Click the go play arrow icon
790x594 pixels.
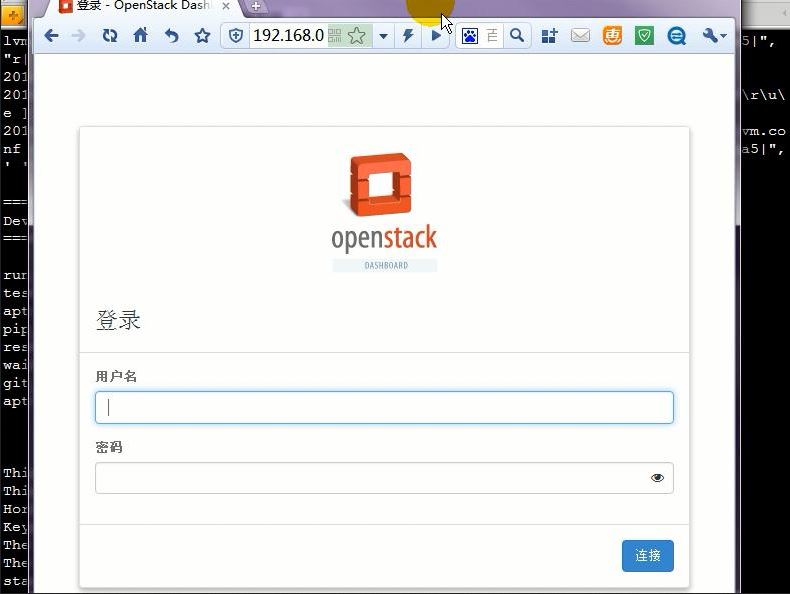click(436, 36)
